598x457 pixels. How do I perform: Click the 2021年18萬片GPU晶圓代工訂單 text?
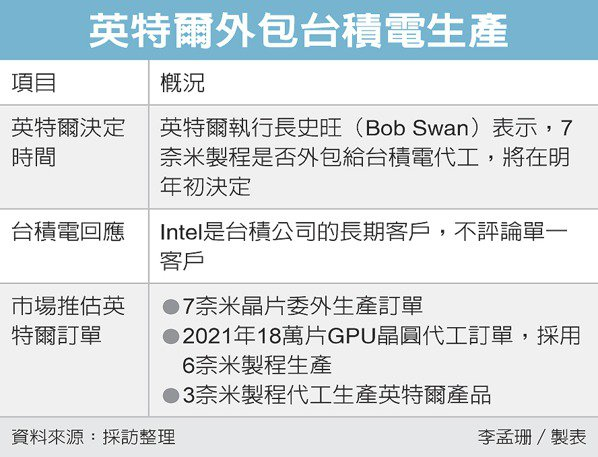click(x=347, y=336)
